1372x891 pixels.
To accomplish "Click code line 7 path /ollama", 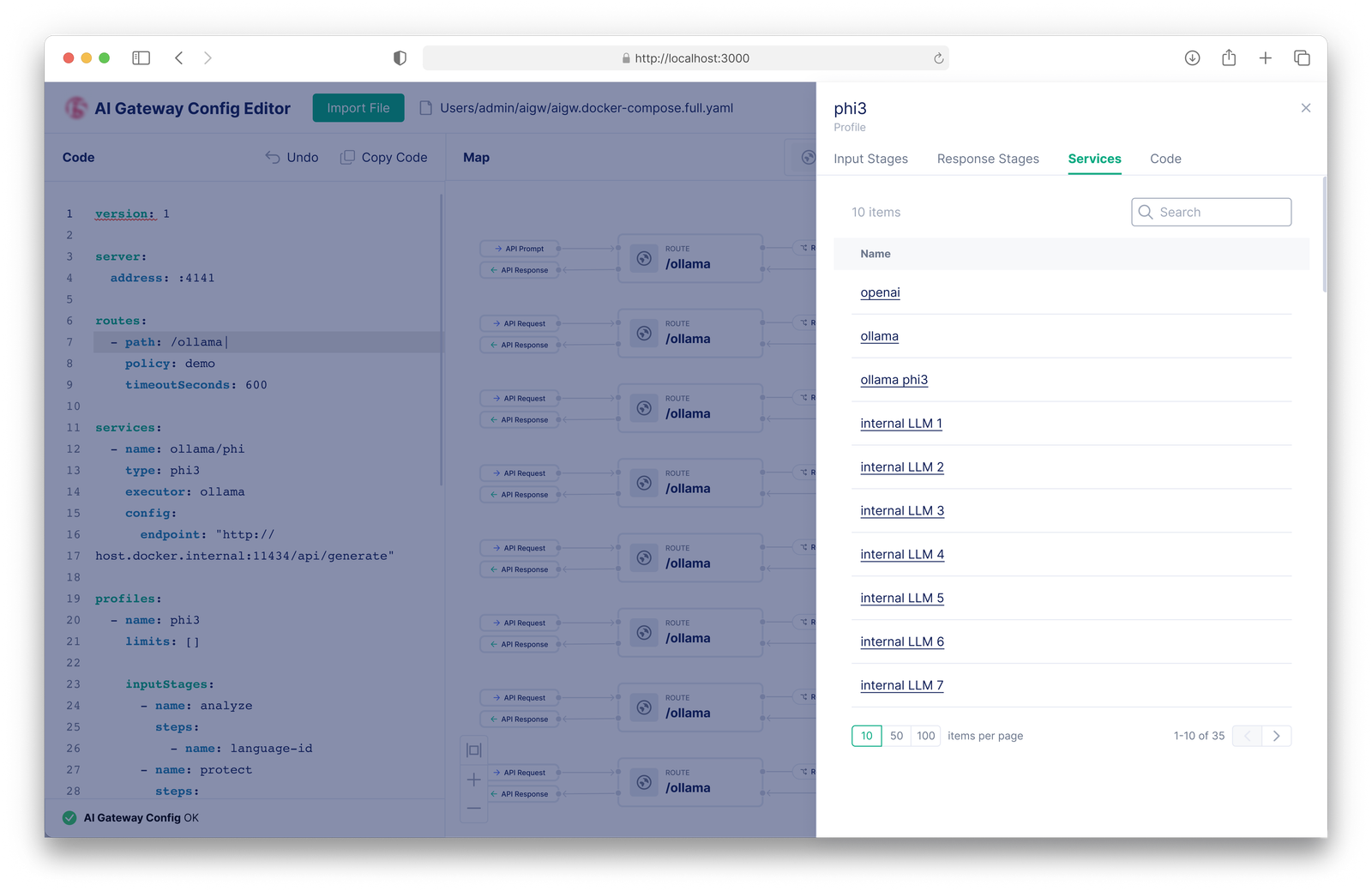I will point(268,342).
